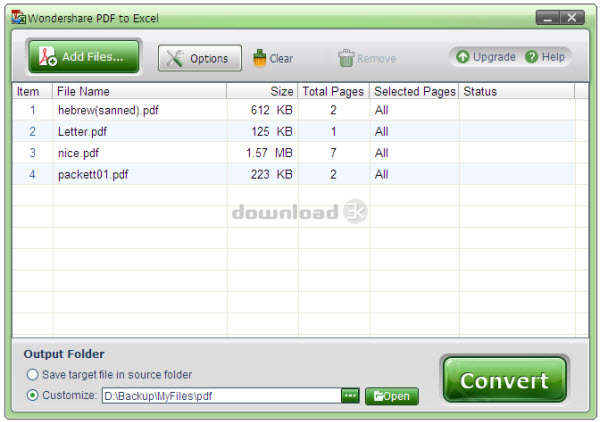Browse output folder with the ellipsis button

tap(350, 396)
